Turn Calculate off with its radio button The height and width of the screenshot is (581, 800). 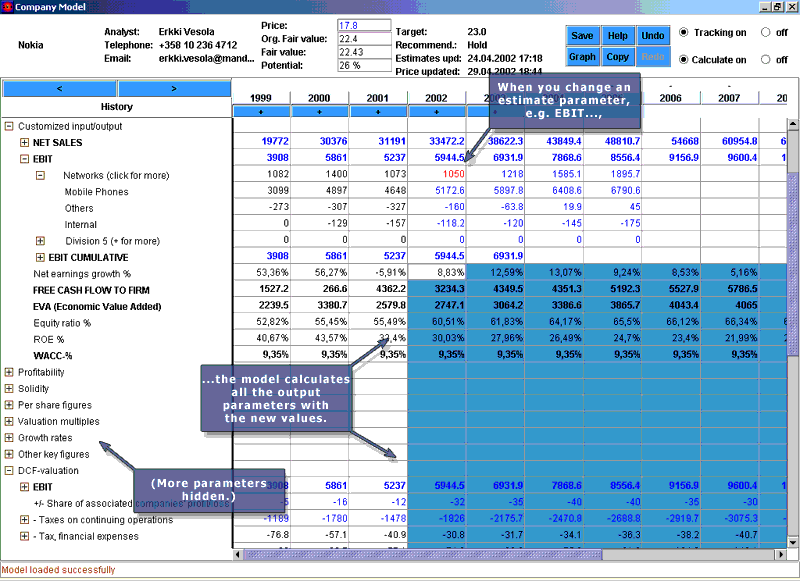pyautogui.click(x=765, y=59)
